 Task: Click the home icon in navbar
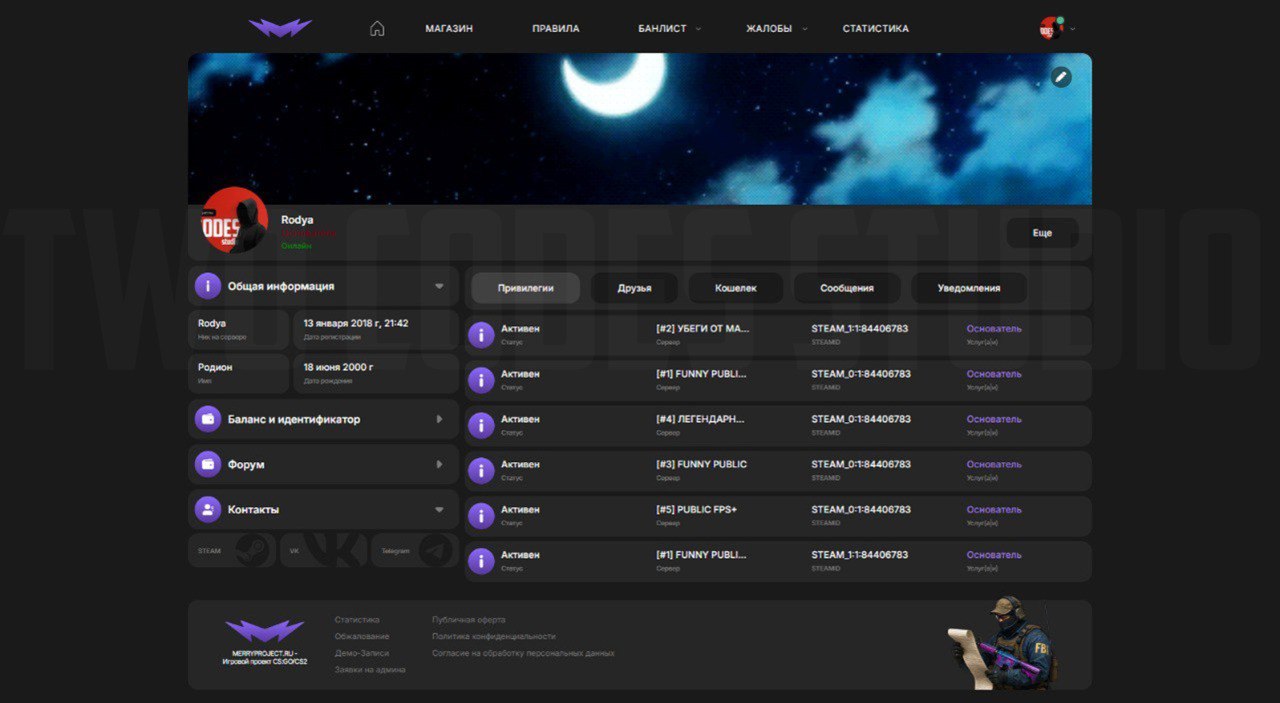tap(377, 29)
